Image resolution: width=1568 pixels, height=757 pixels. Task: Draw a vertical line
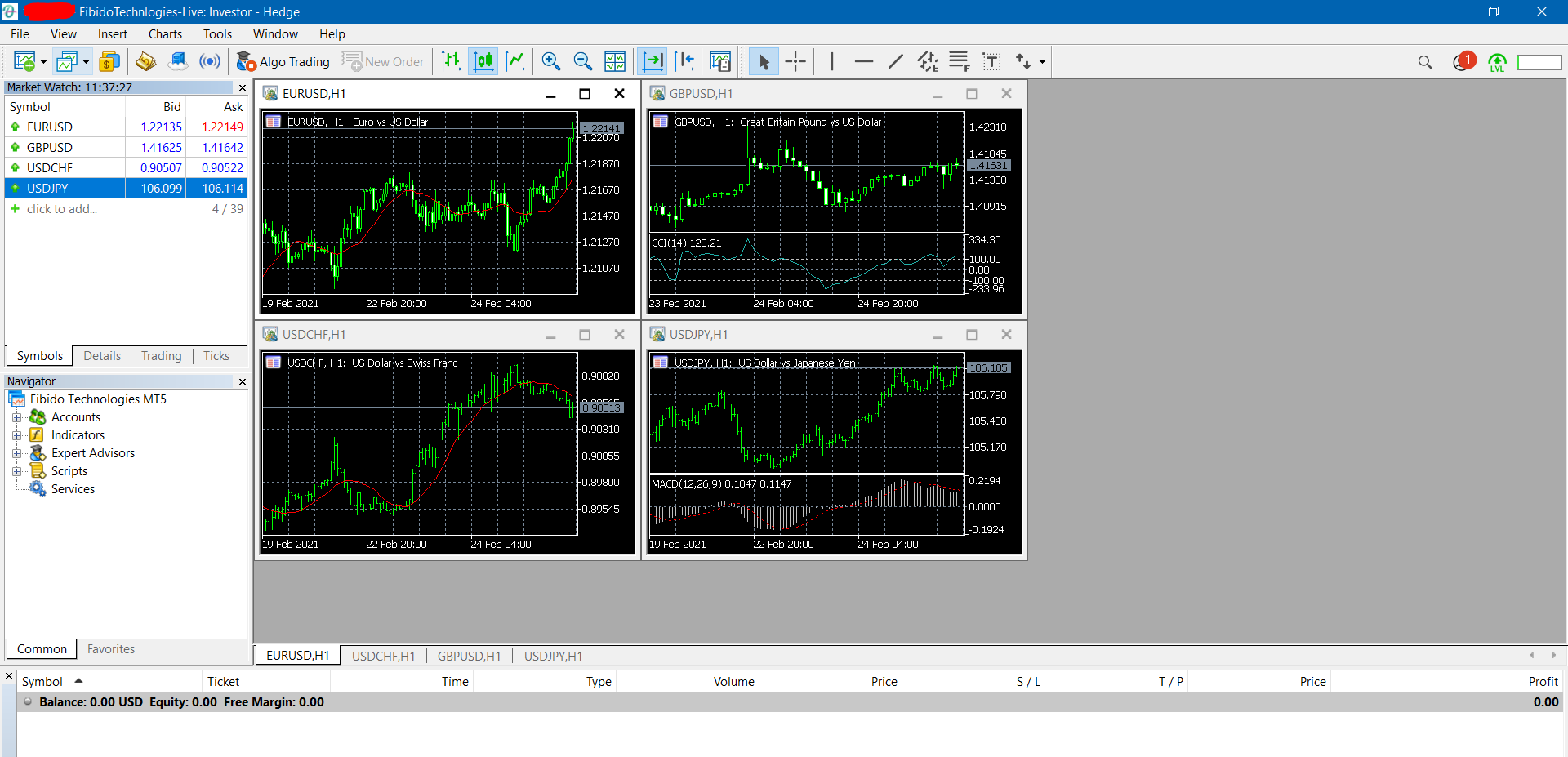tap(831, 61)
